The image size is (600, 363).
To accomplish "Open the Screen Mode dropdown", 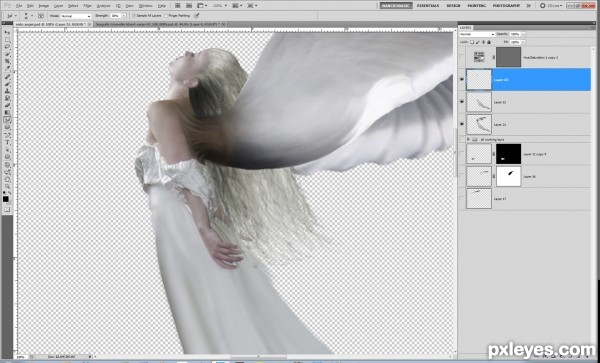I will point(252,6).
